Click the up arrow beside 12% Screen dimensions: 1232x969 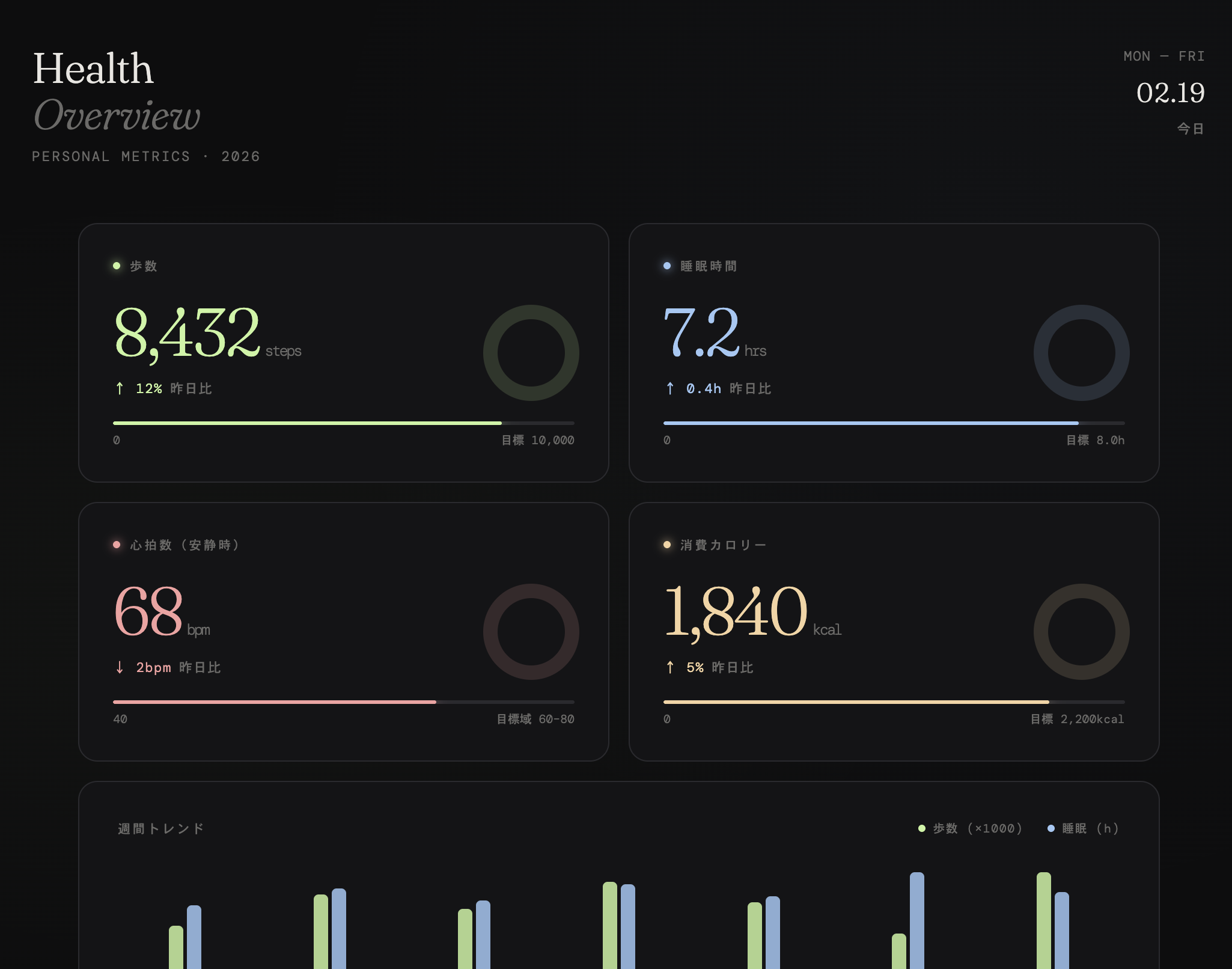point(120,388)
